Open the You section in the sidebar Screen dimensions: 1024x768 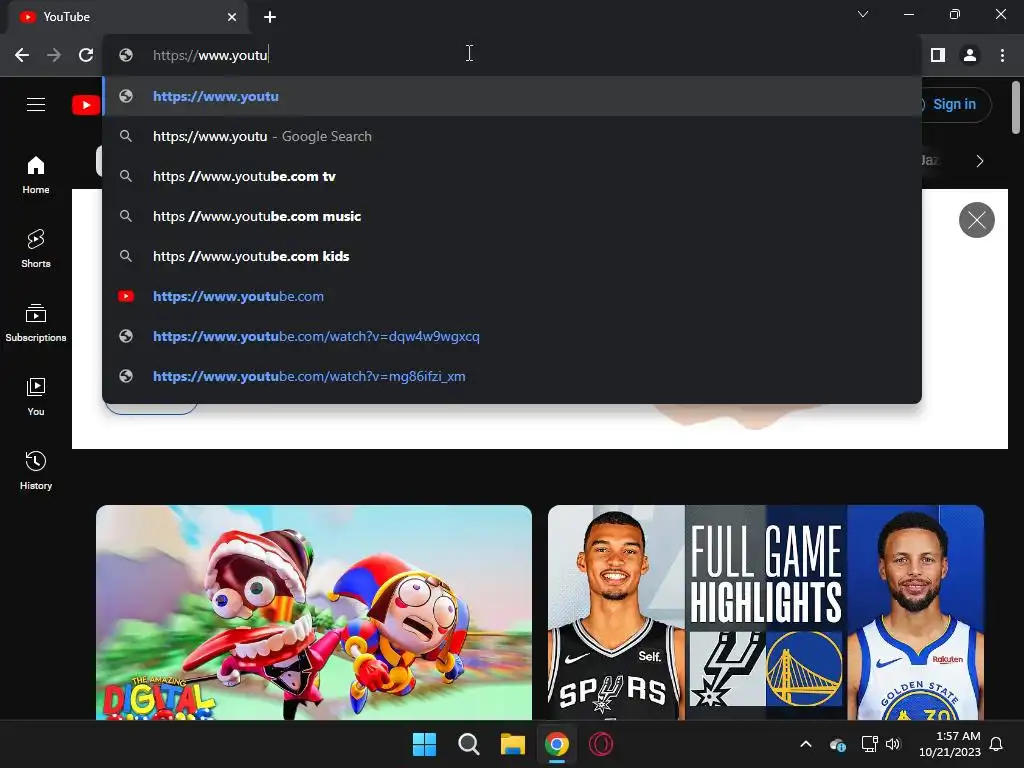click(x=36, y=396)
